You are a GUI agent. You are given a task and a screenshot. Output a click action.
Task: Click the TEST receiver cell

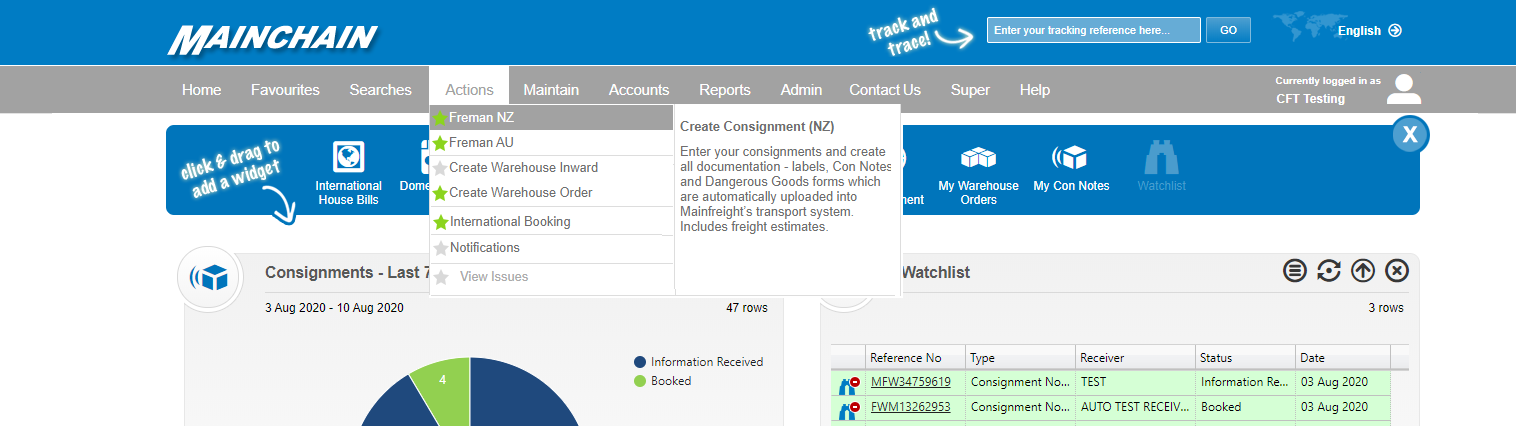point(1135,382)
